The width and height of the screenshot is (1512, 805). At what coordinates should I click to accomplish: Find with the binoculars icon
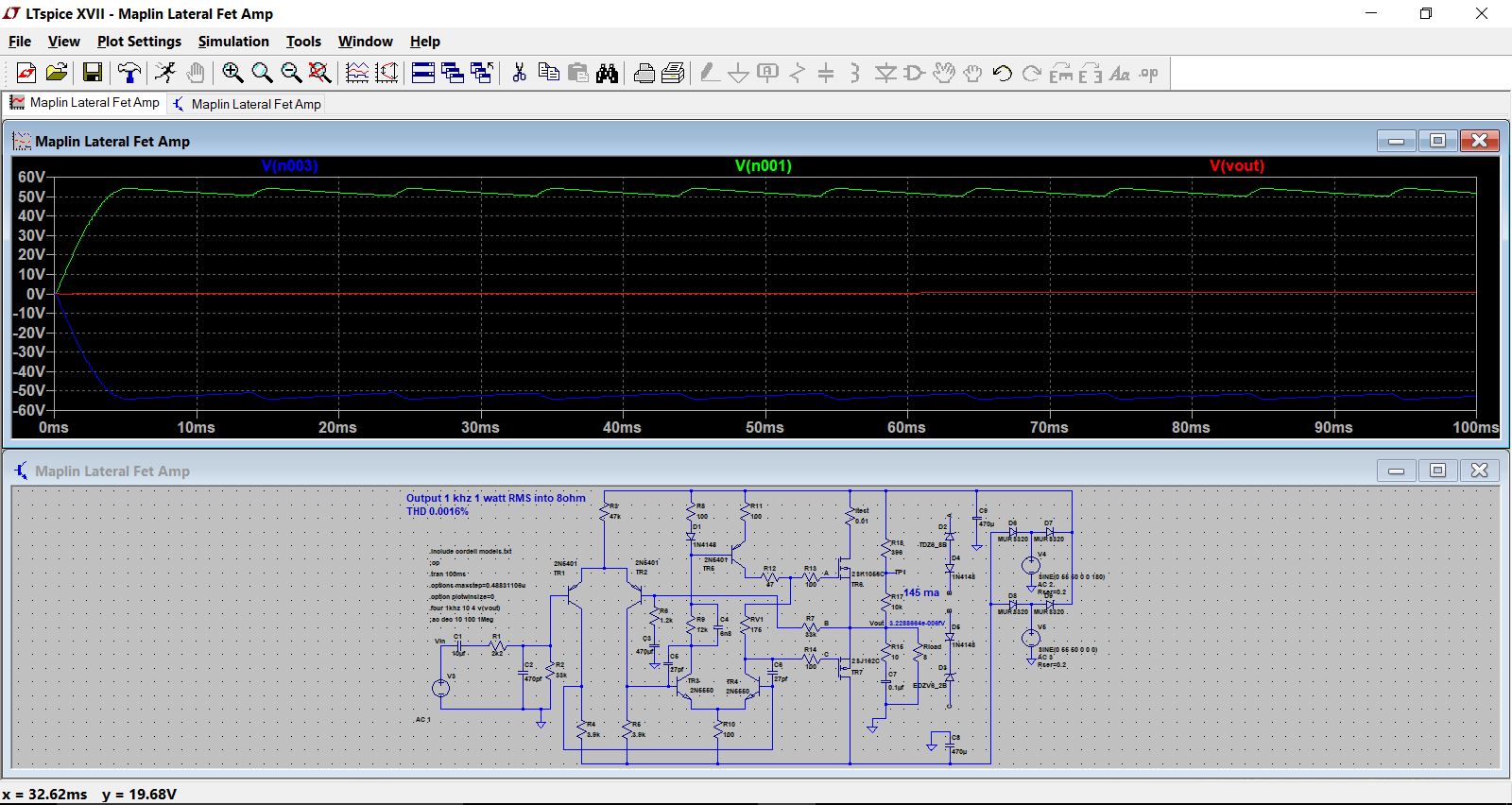pos(608,73)
